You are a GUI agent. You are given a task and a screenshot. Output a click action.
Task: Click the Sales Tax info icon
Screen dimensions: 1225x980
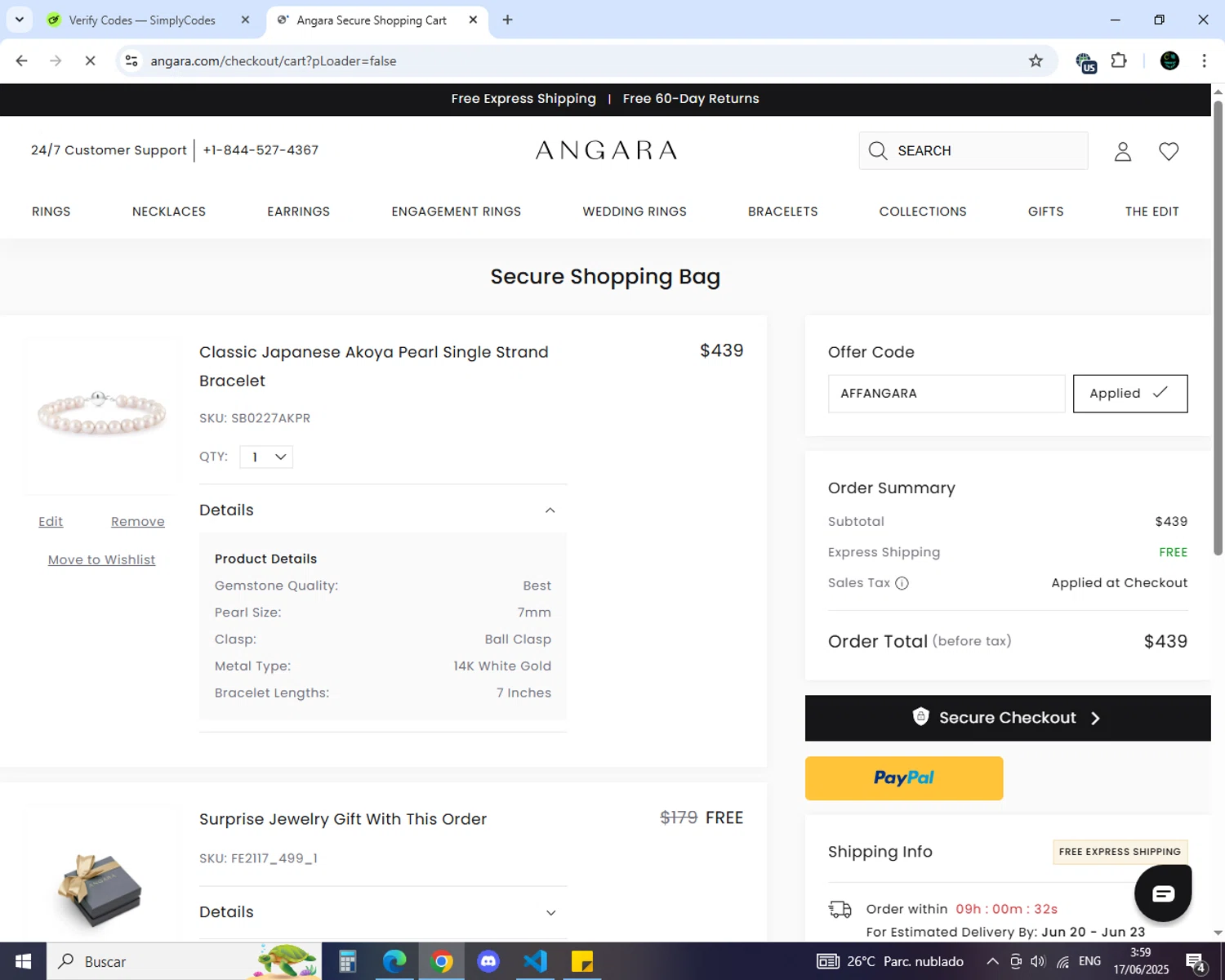coord(902,583)
